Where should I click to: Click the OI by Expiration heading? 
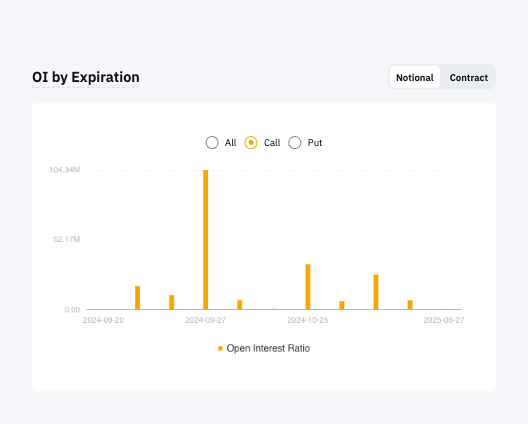[x=86, y=77]
